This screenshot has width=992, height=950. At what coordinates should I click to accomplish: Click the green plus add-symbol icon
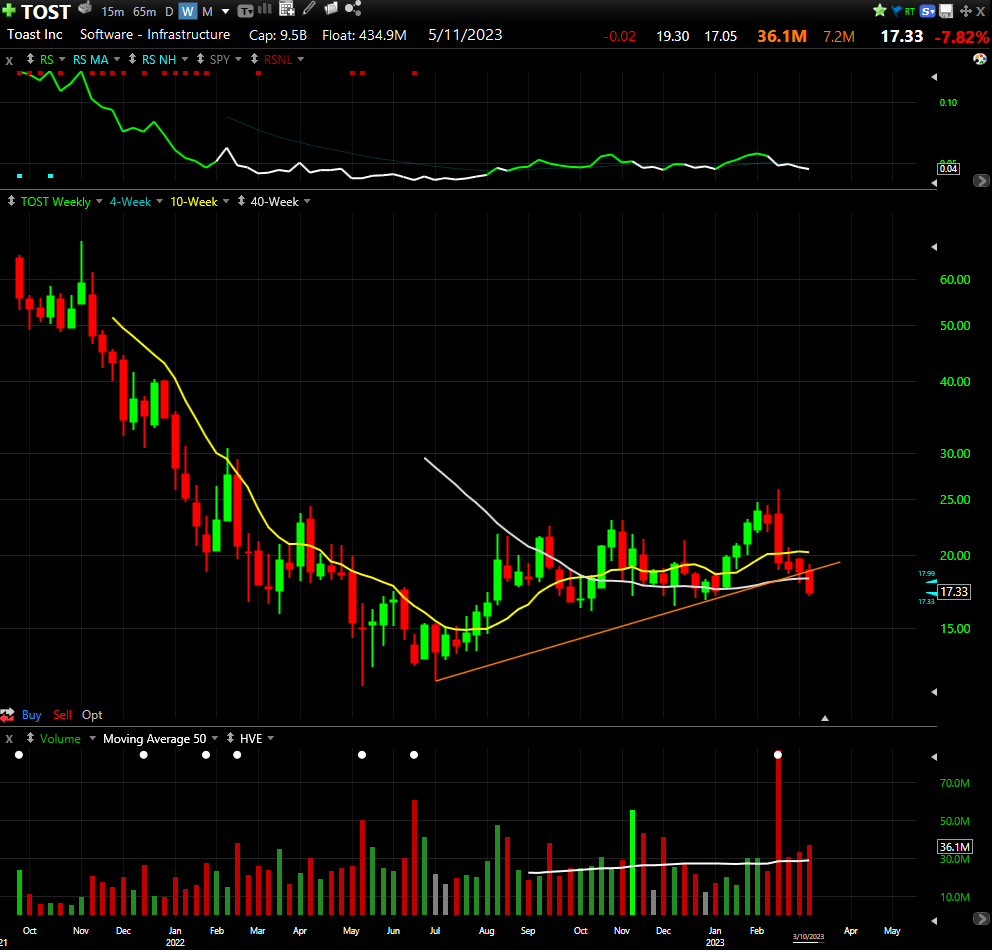pyautogui.click(x=9, y=10)
